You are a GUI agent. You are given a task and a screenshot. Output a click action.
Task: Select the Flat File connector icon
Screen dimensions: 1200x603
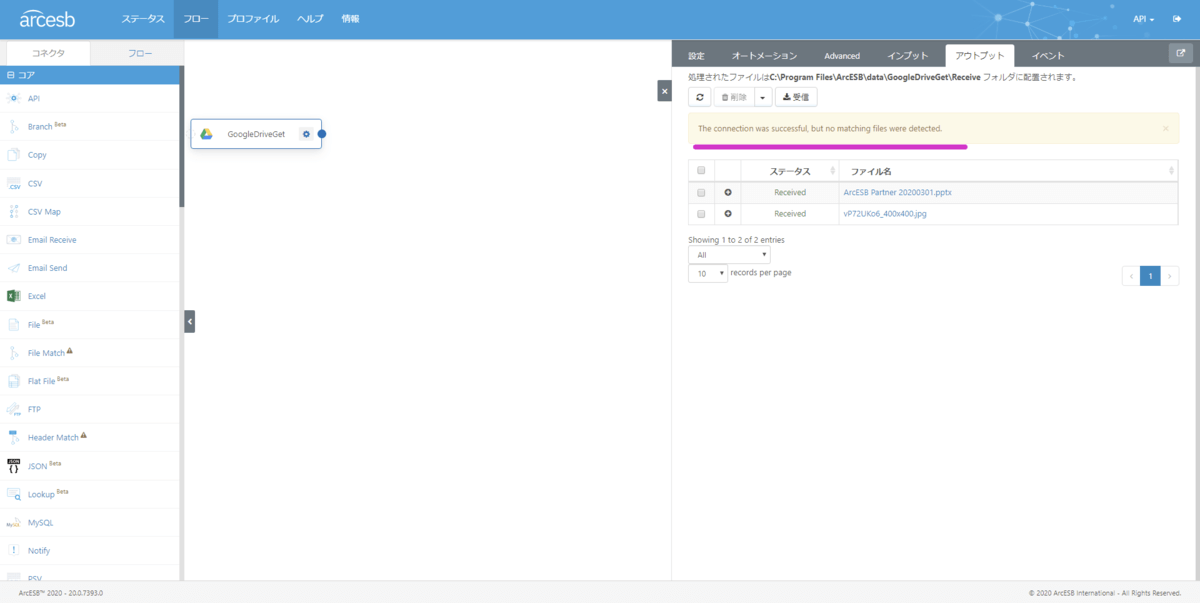(14, 381)
